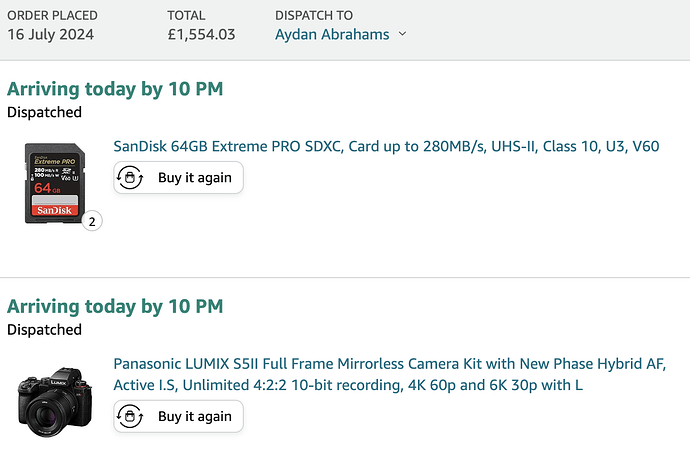Click the order total £1,554.03
690x468 pixels.
[x=202, y=34]
